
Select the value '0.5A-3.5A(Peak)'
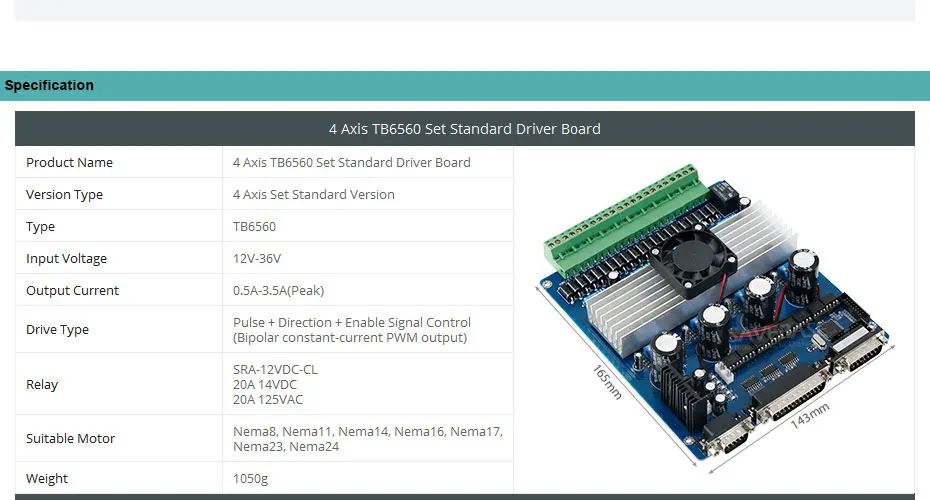pyautogui.click(x=279, y=291)
